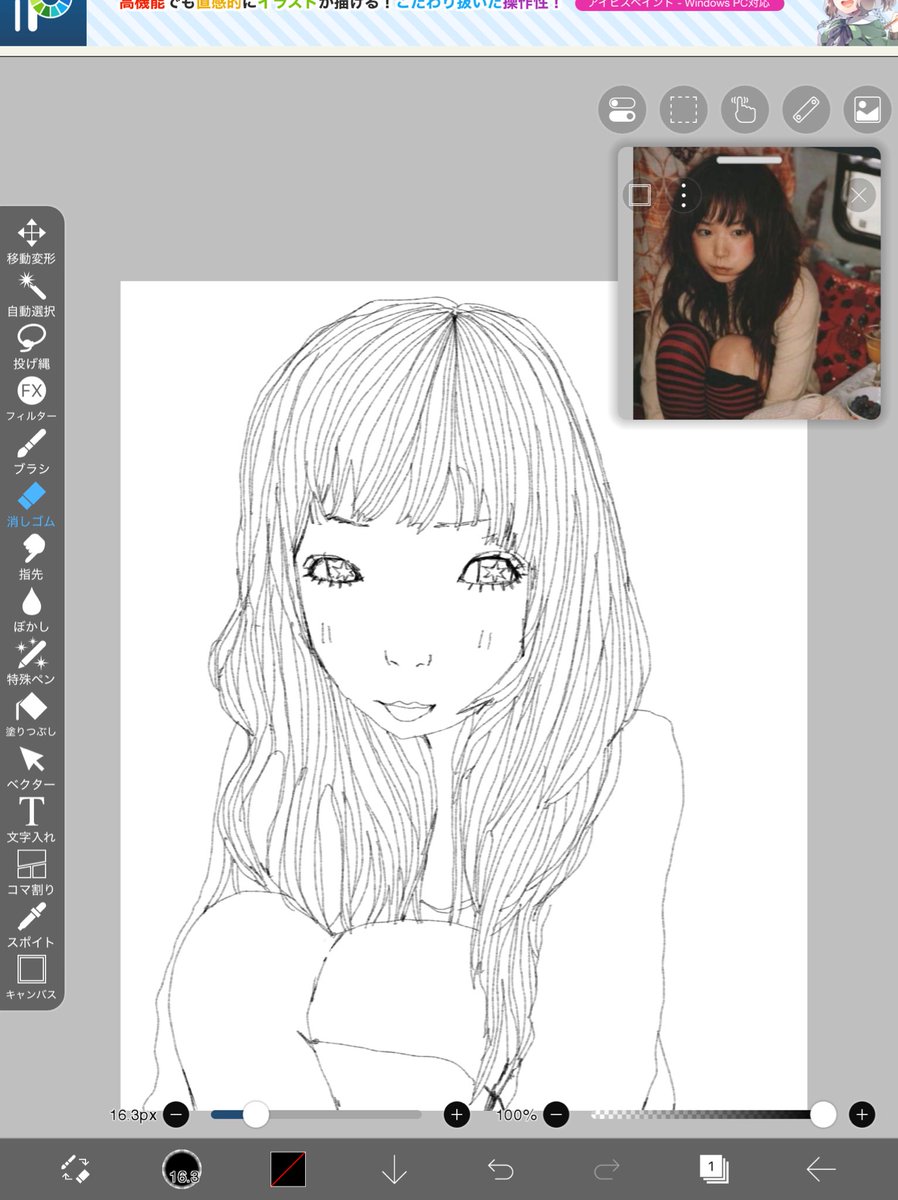The height and width of the screenshot is (1200, 898).
Task: Click the brush thickness slider handle
Action: tap(256, 1114)
